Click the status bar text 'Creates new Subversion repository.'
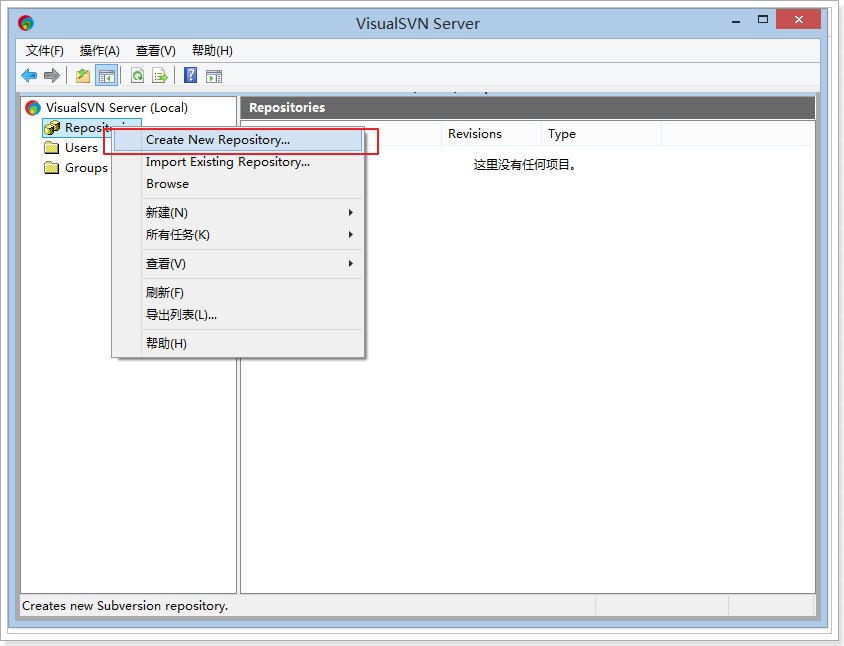This screenshot has height=646, width=844. 125,606
